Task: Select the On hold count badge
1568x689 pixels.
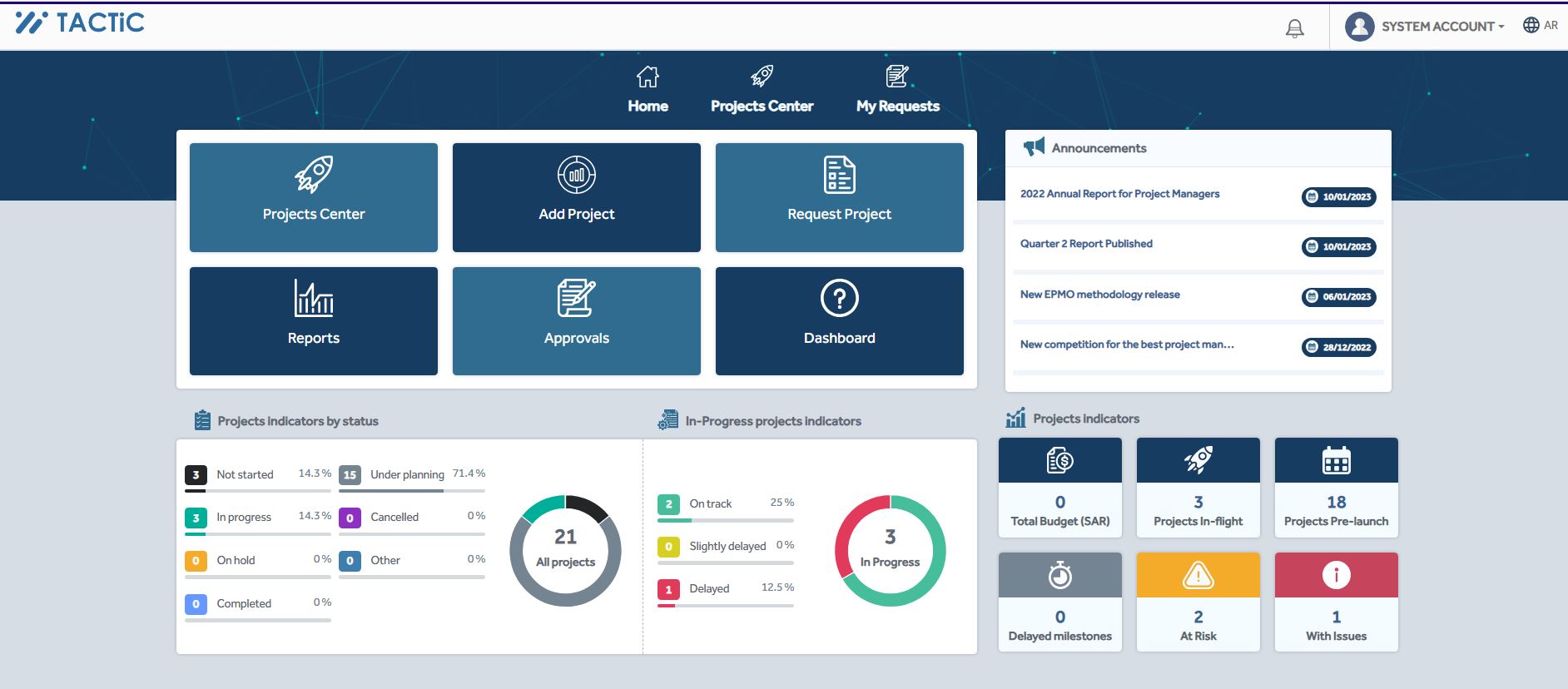Action: click(x=196, y=561)
